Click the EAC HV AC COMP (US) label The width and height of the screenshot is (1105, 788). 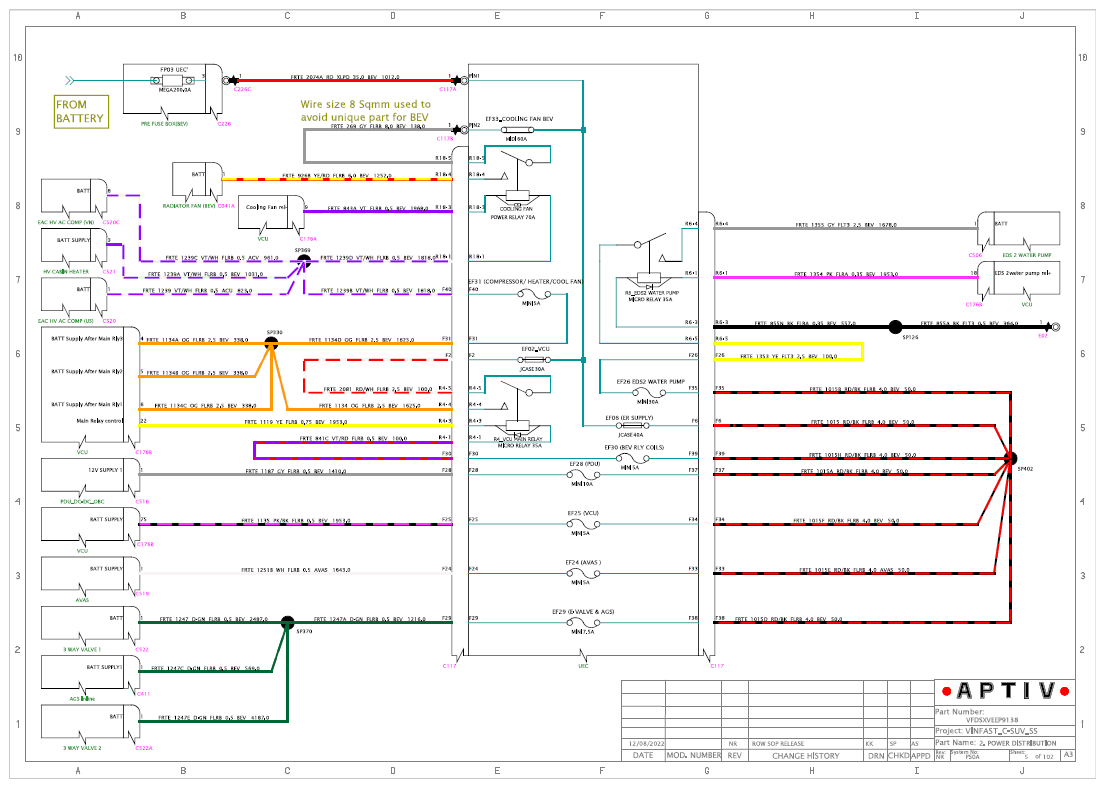(66, 321)
